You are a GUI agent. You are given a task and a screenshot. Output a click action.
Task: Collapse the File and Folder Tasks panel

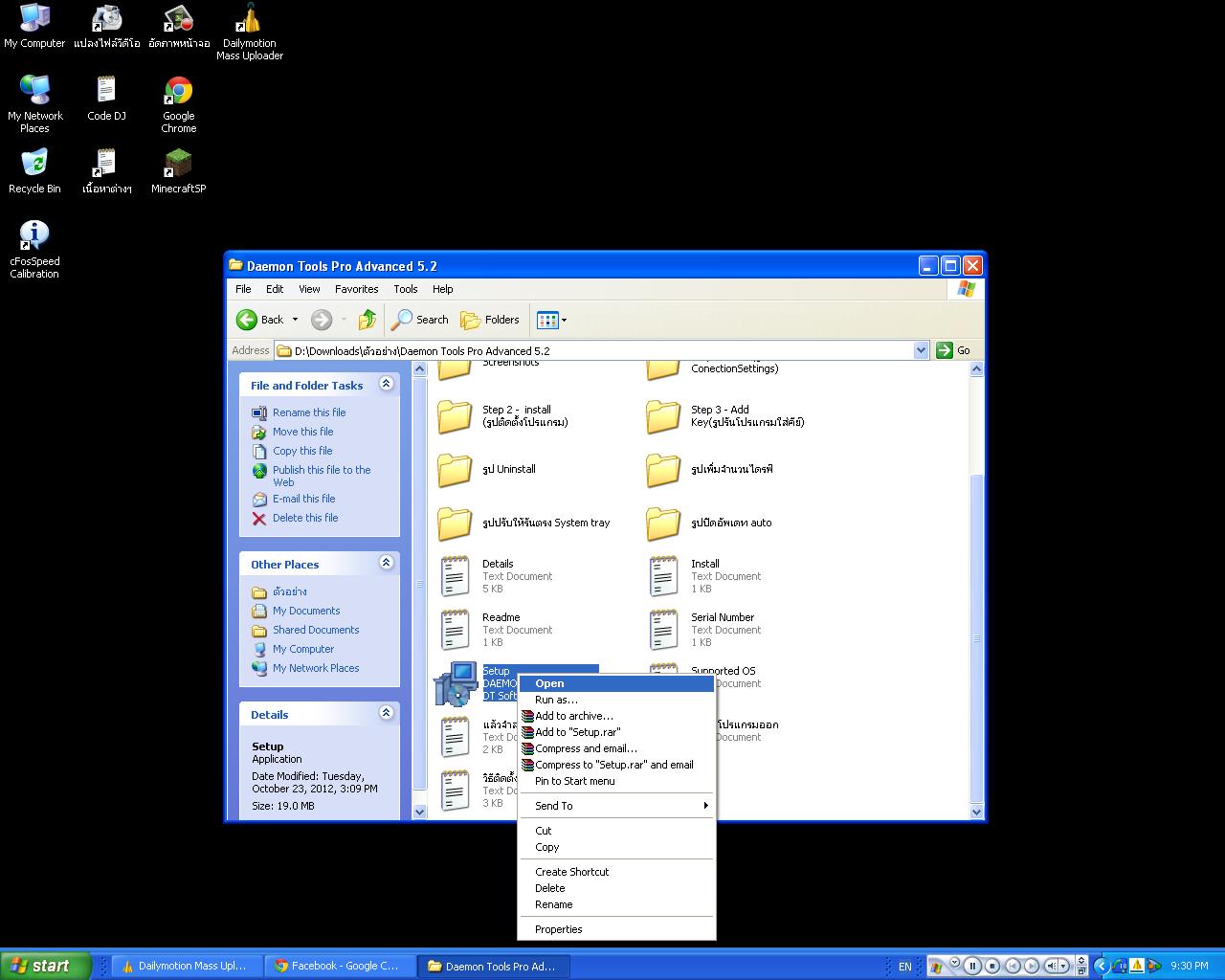click(x=387, y=384)
